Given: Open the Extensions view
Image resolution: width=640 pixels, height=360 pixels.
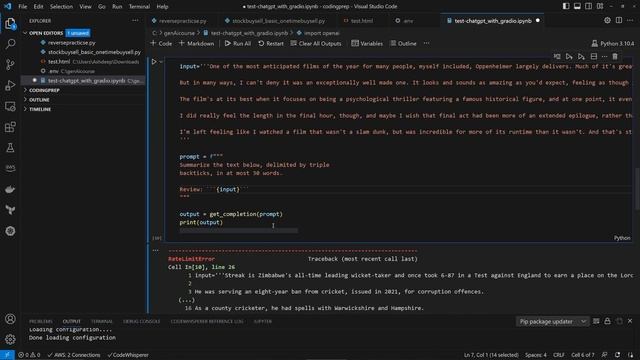Looking at the screenshot, I should [10, 127].
